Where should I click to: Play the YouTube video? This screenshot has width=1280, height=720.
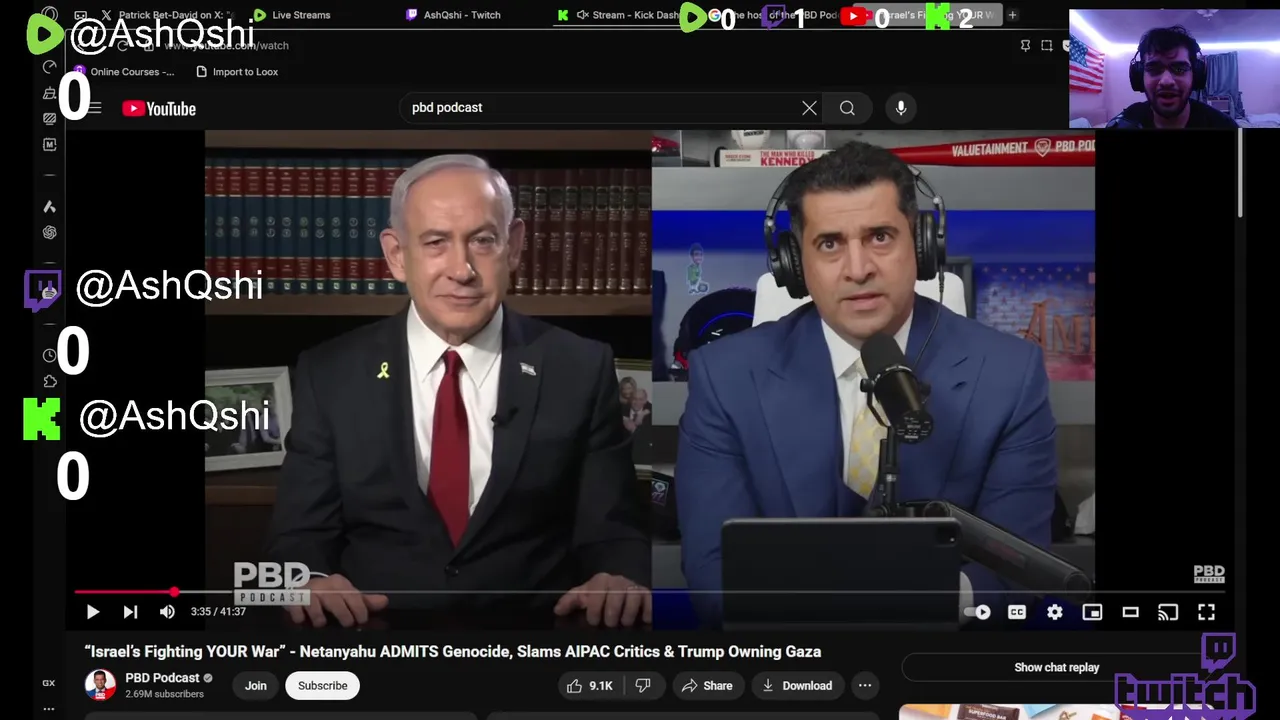92,612
